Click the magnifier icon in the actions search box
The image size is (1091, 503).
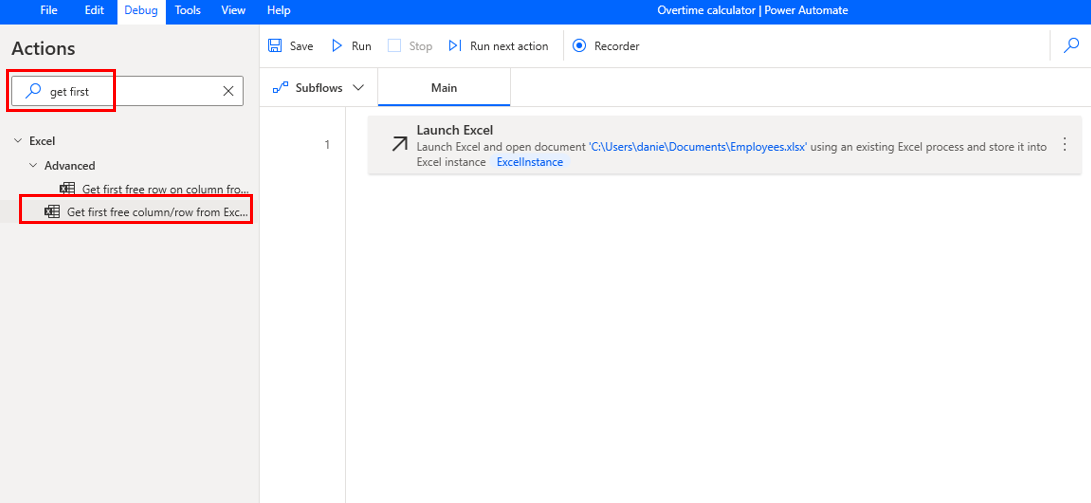(33, 91)
